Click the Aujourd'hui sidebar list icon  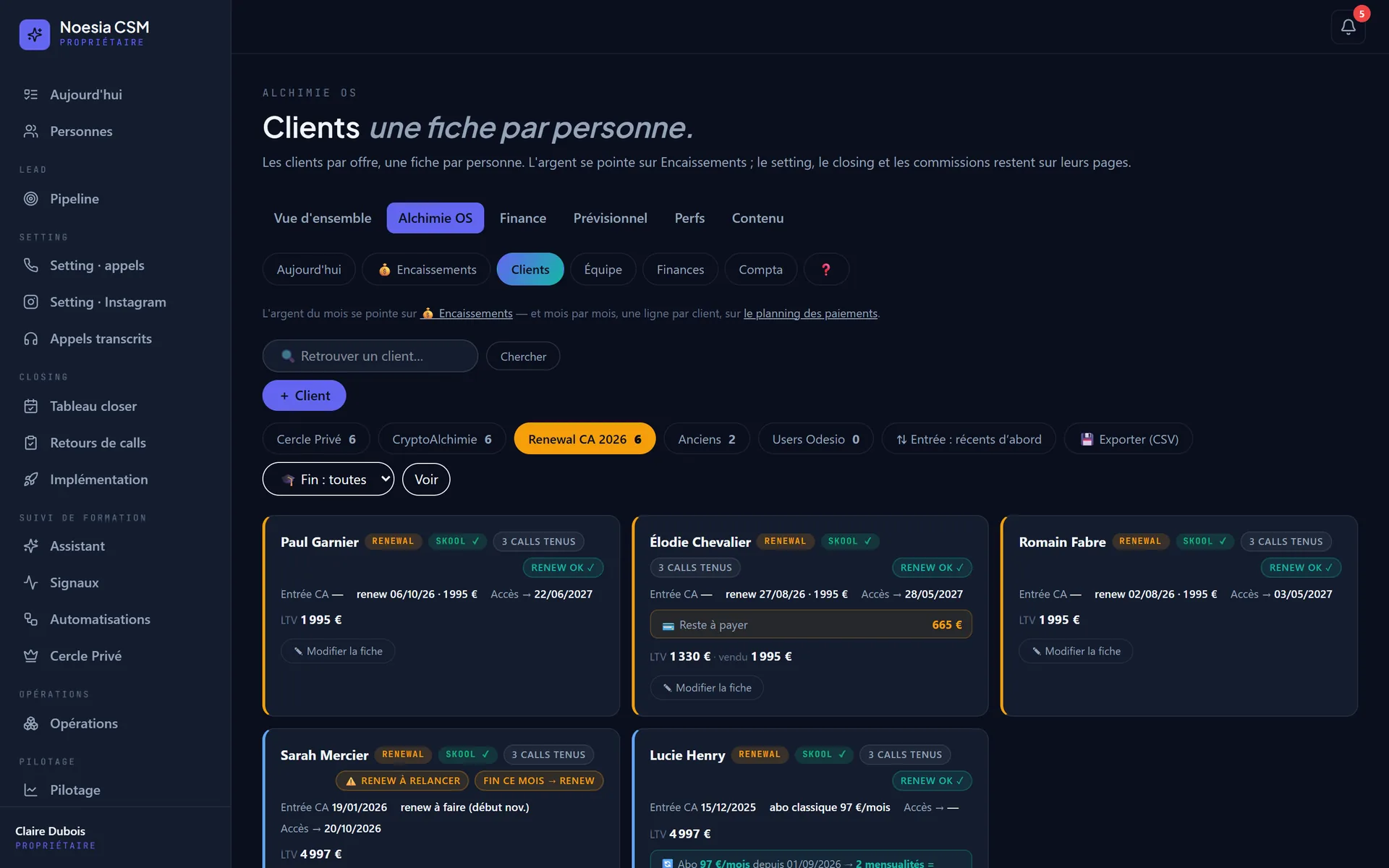click(x=30, y=95)
